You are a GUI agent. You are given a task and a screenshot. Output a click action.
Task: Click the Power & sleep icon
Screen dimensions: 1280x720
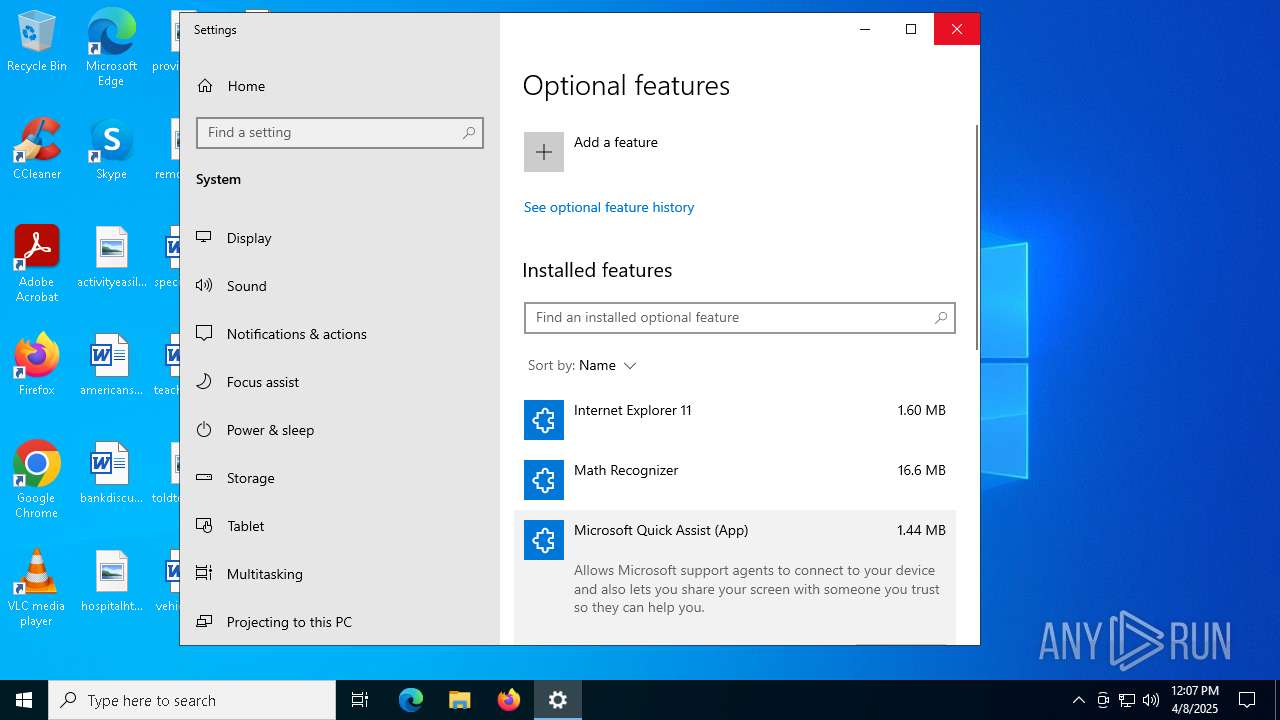(204, 430)
